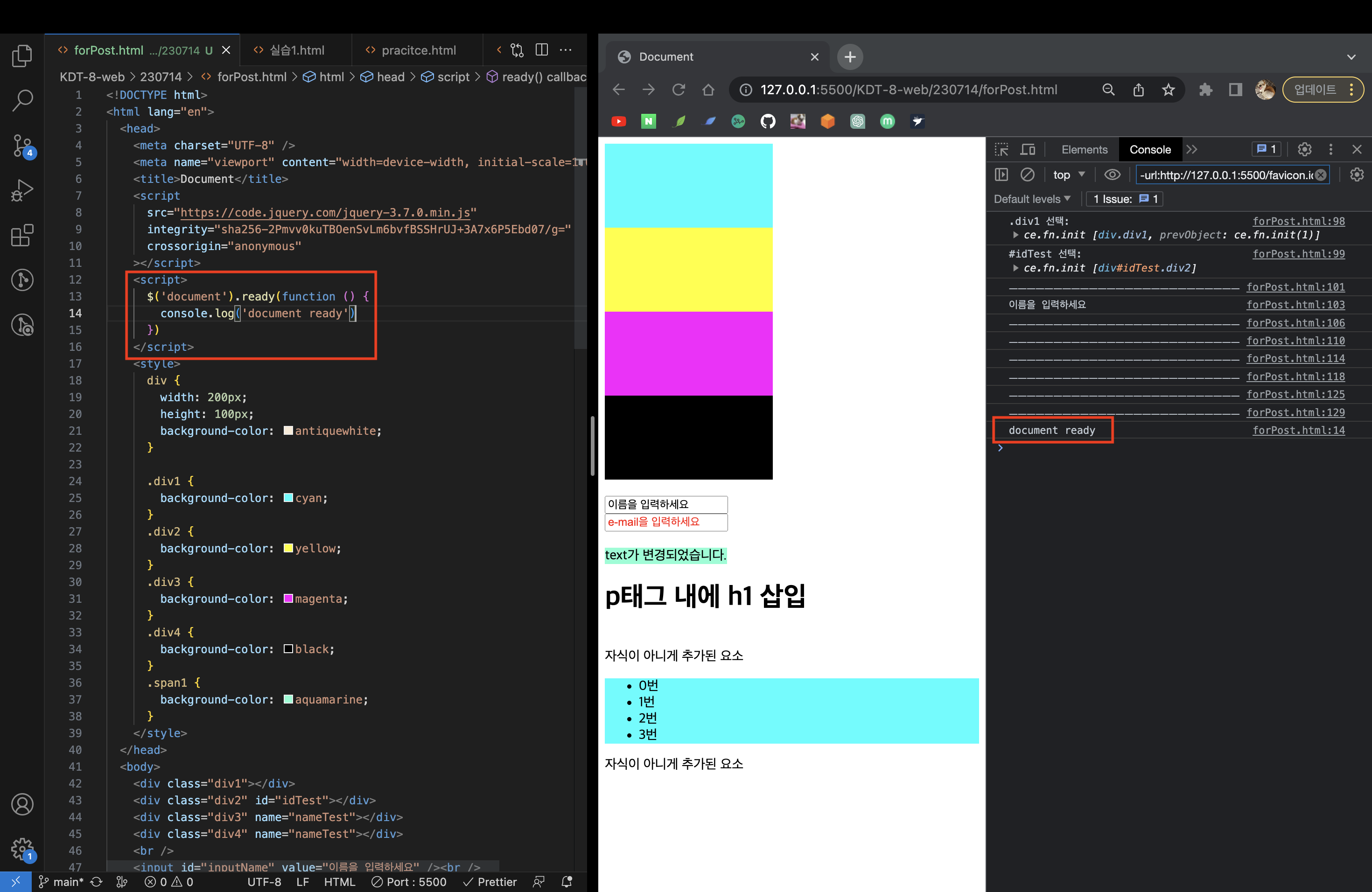
Task: Click Port : 5500 live server toggle
Action: tap(409, 882)
